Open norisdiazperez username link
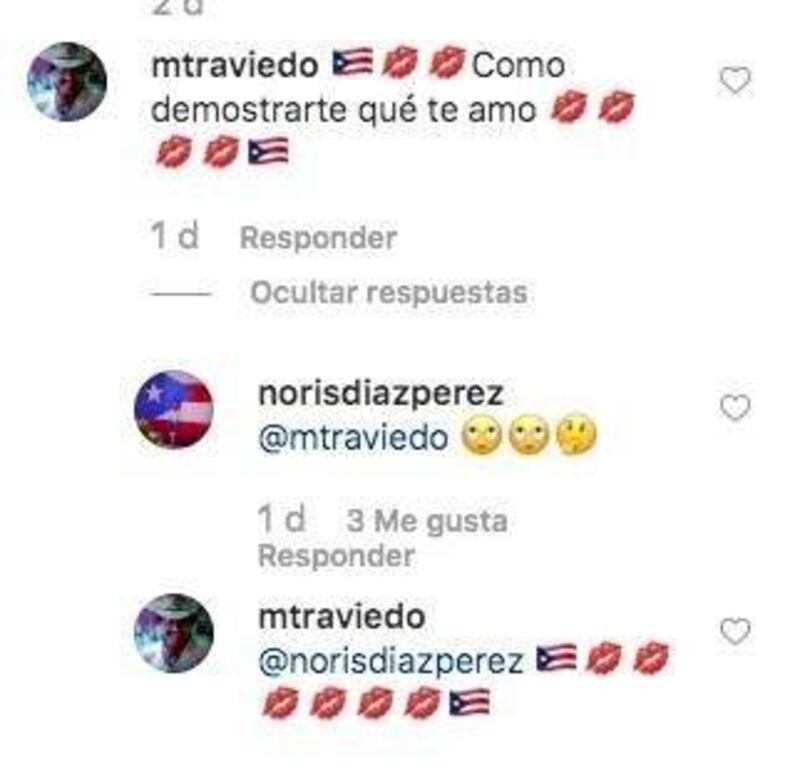The image size is (800, 770). [x=381, y=393]
